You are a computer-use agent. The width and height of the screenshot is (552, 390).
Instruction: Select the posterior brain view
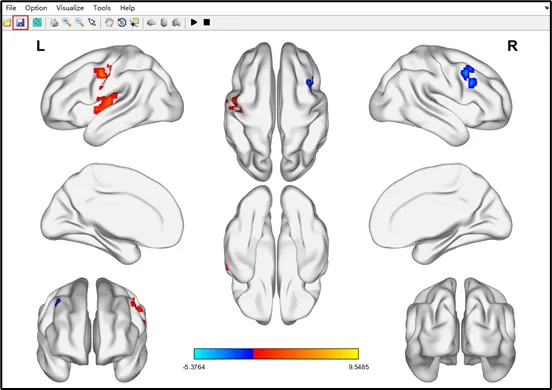click(461, 330)
